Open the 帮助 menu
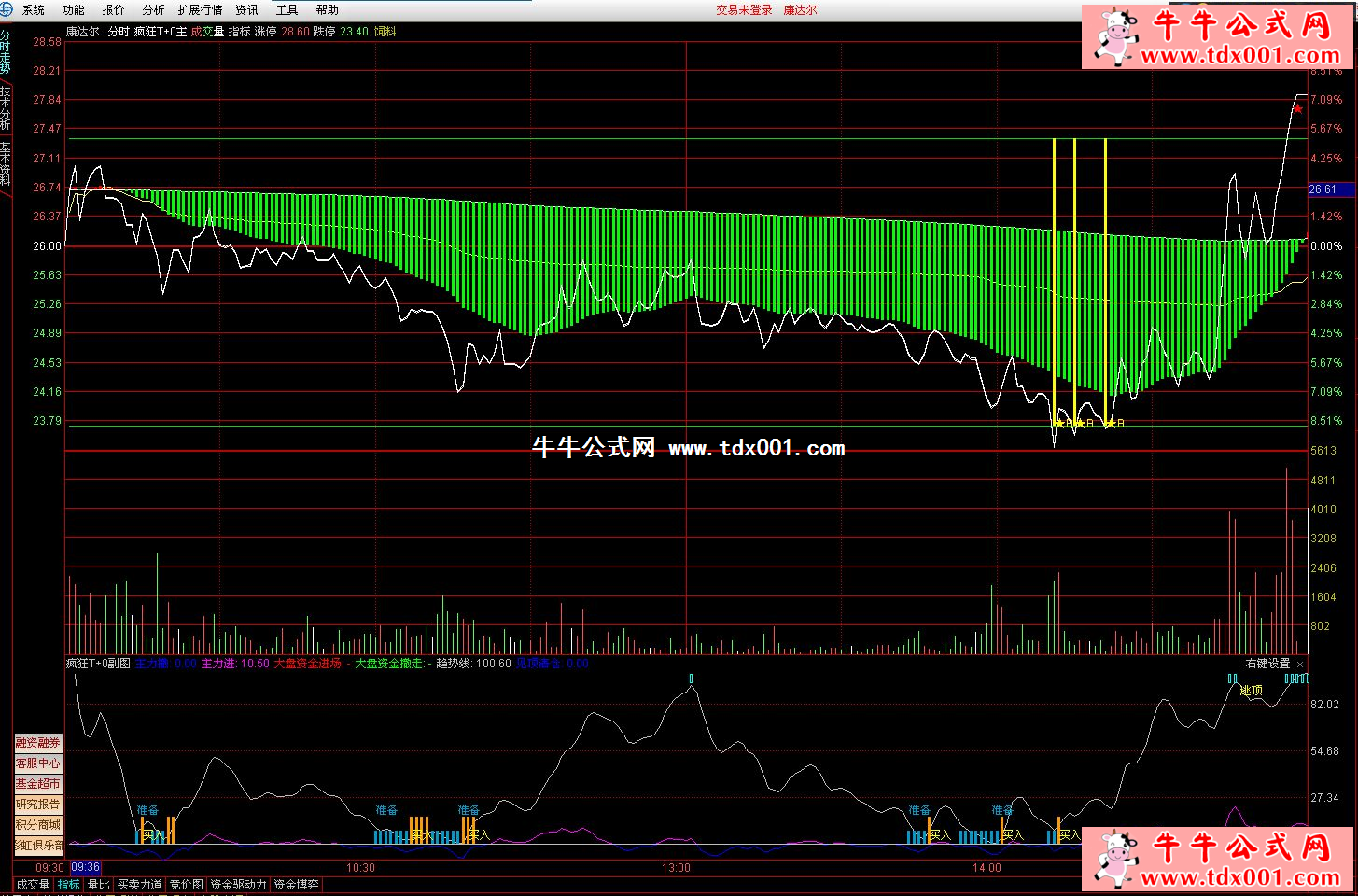1358x896 pixels. click(327, 10)
